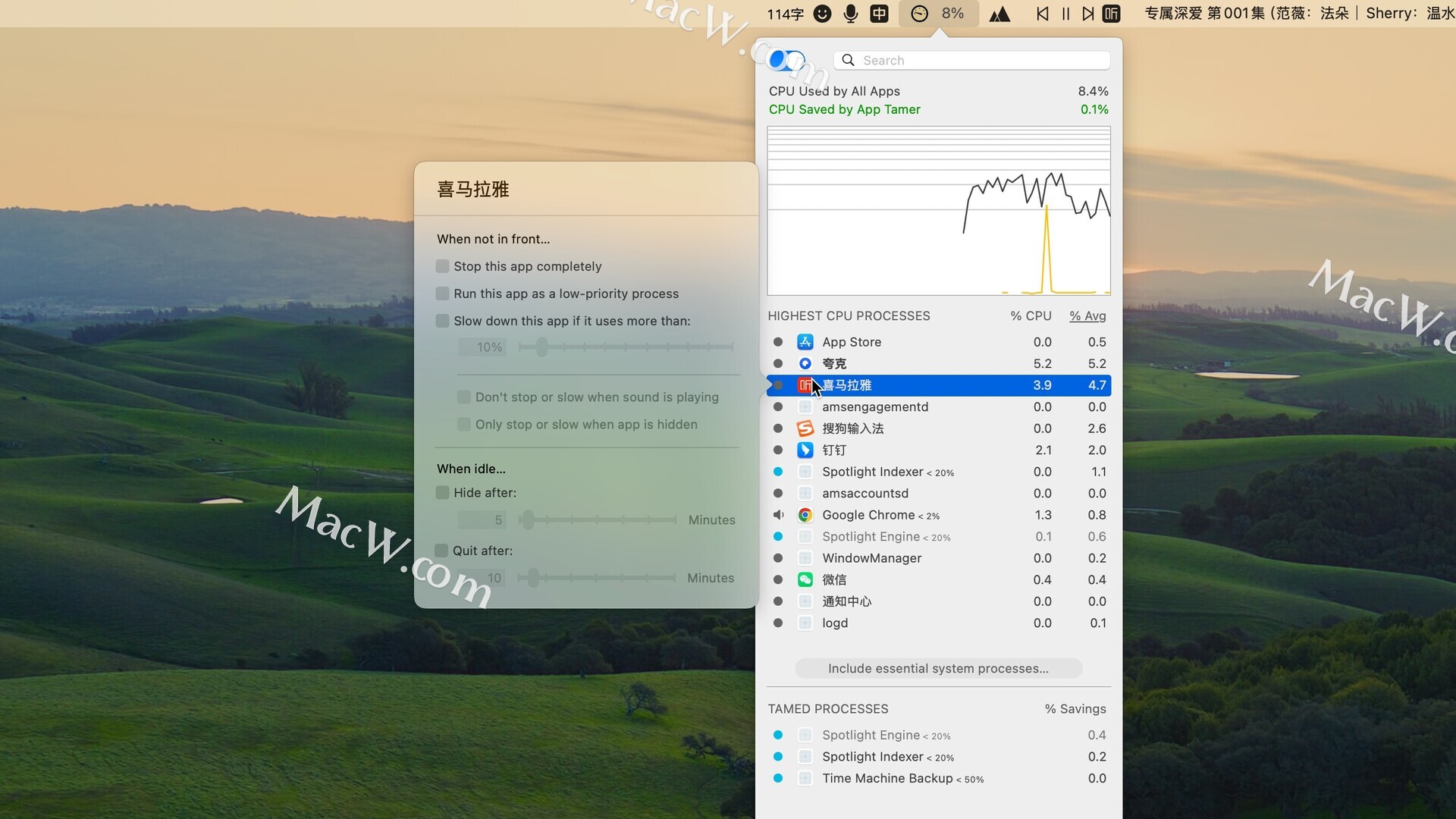
Task: Click CPU Saved by App Tamer label
Action: tap(844, 109)
